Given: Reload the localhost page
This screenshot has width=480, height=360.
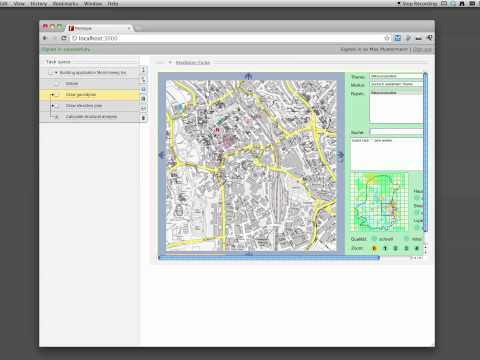Looking at the screenshot, I should [x=64, y=38].
